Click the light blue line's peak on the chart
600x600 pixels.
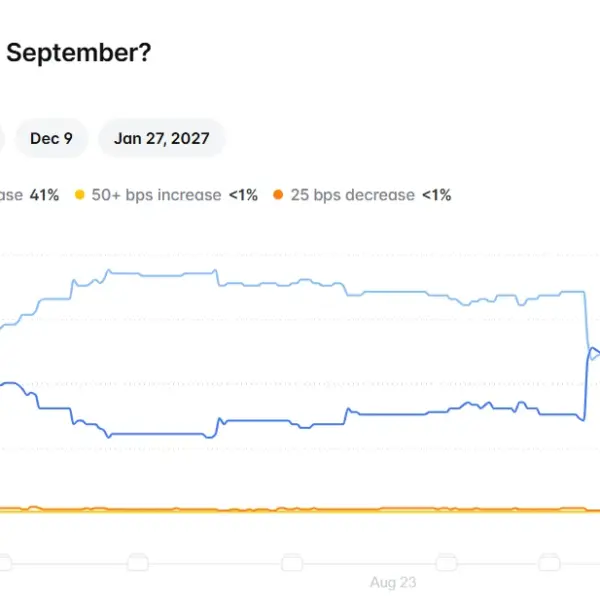109,271
